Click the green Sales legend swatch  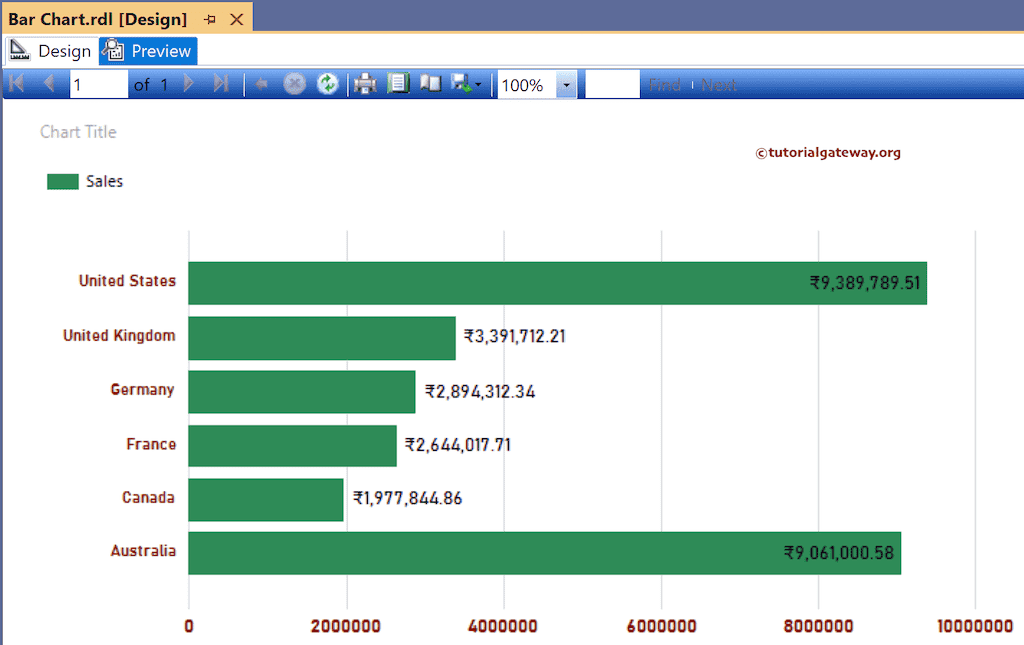pos(61,181)
